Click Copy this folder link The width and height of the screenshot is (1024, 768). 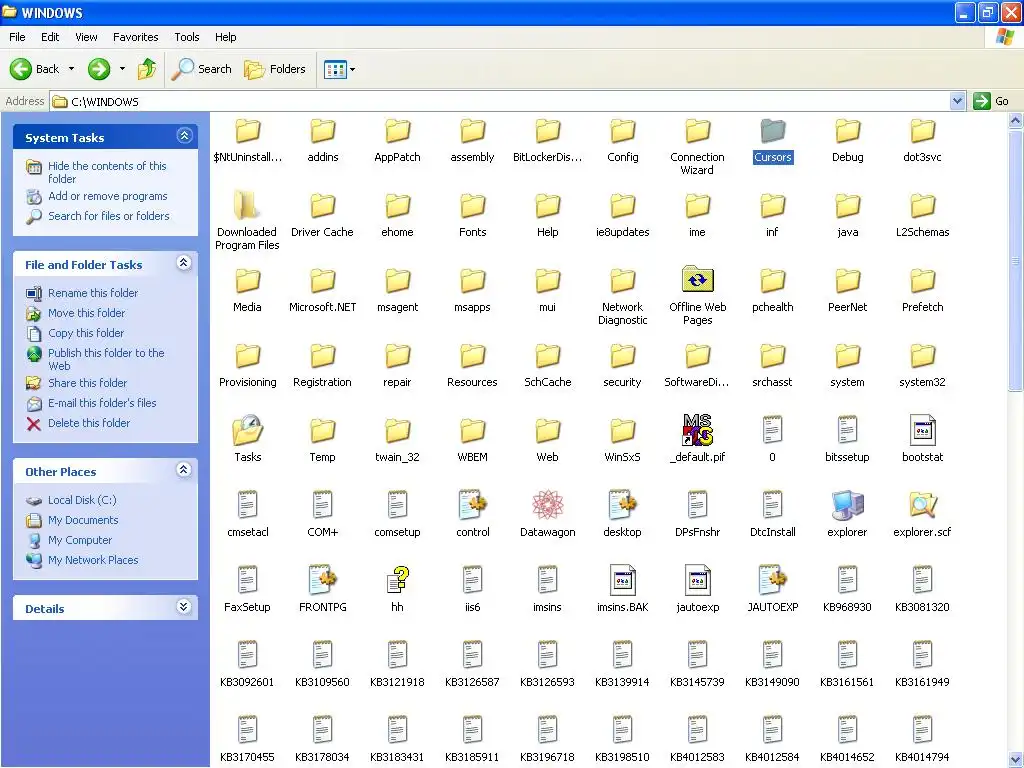tap(86, 333)
